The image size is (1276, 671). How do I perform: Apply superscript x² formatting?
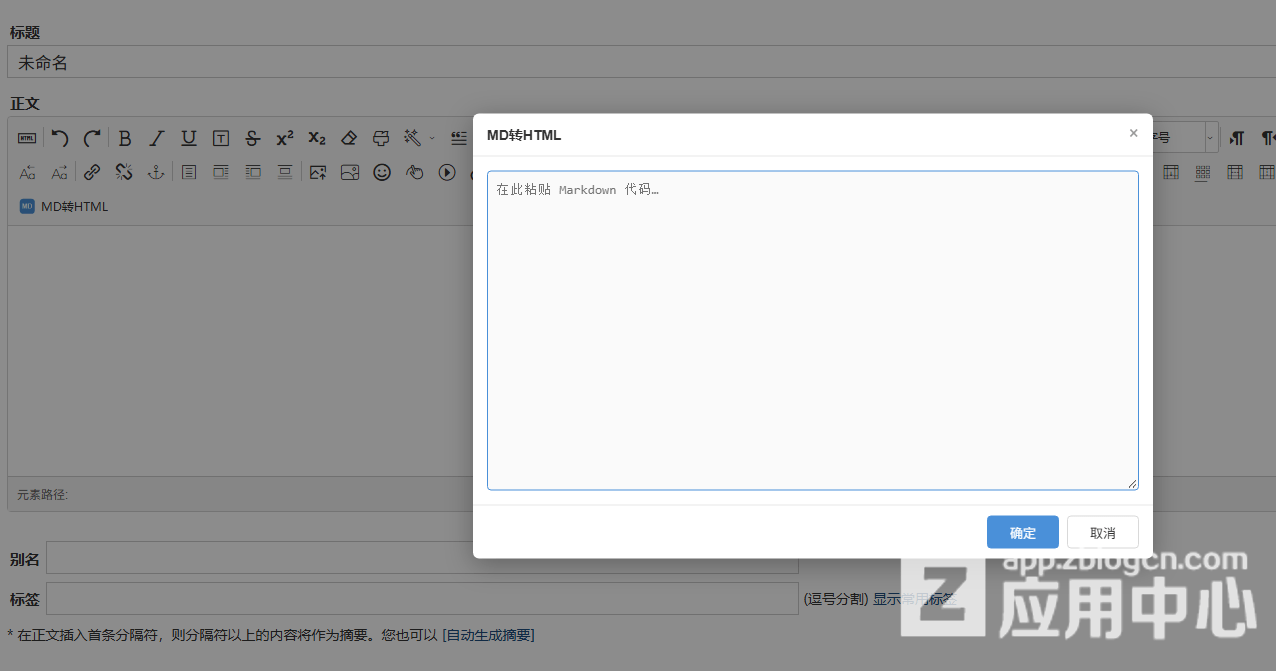click(285, 138)
